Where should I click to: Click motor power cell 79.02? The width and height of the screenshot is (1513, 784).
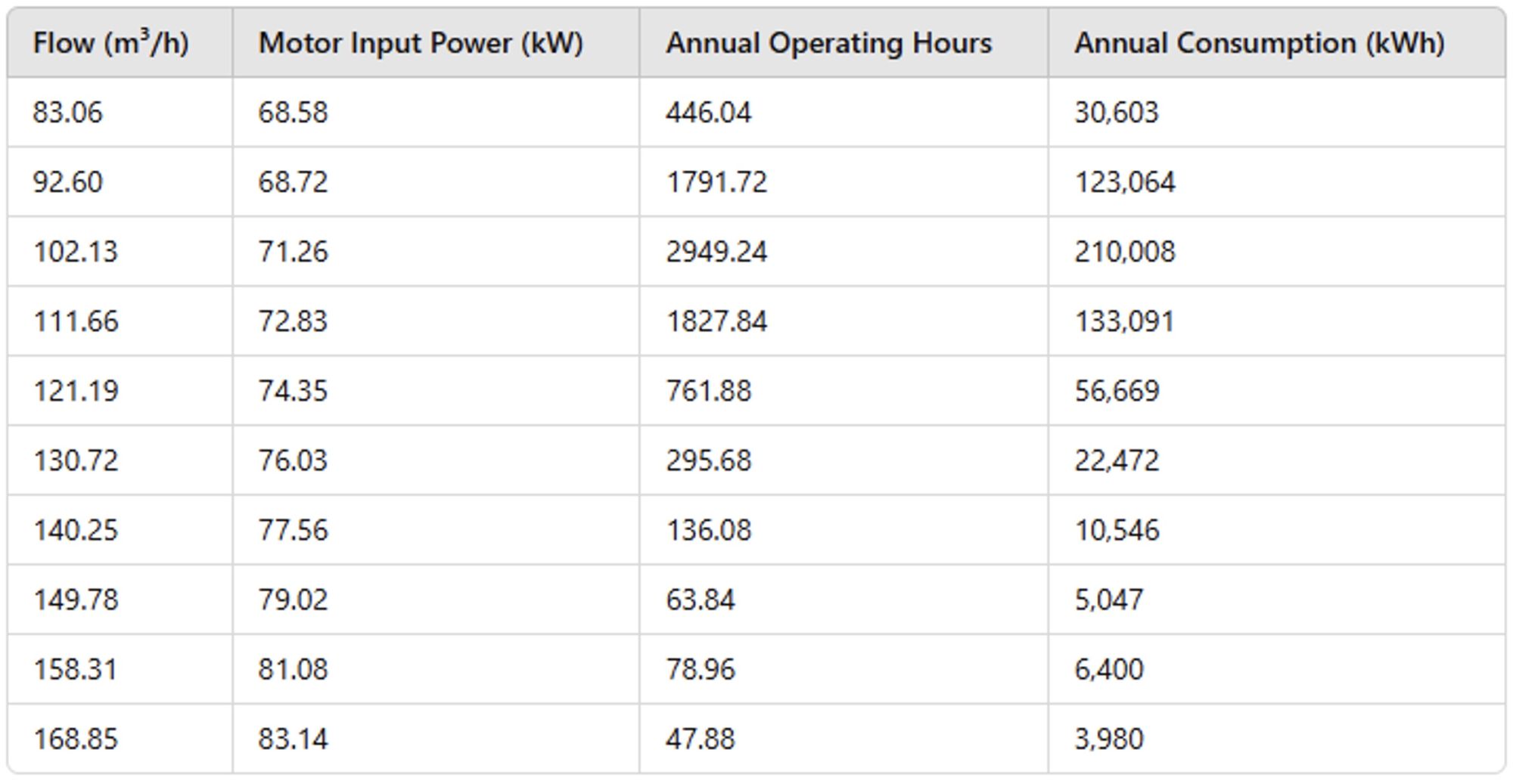click(x=293, y=600)
